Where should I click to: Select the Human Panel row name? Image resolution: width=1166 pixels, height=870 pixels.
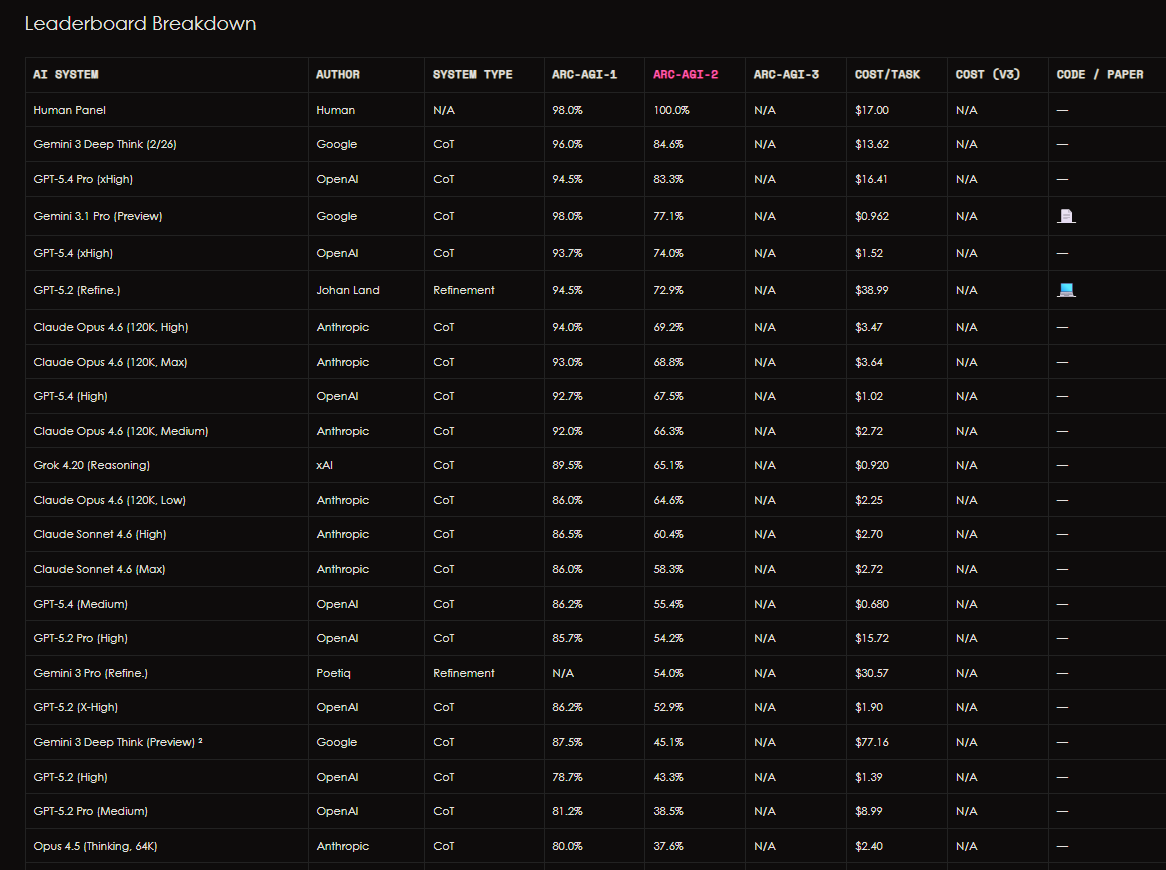[69, 110]
